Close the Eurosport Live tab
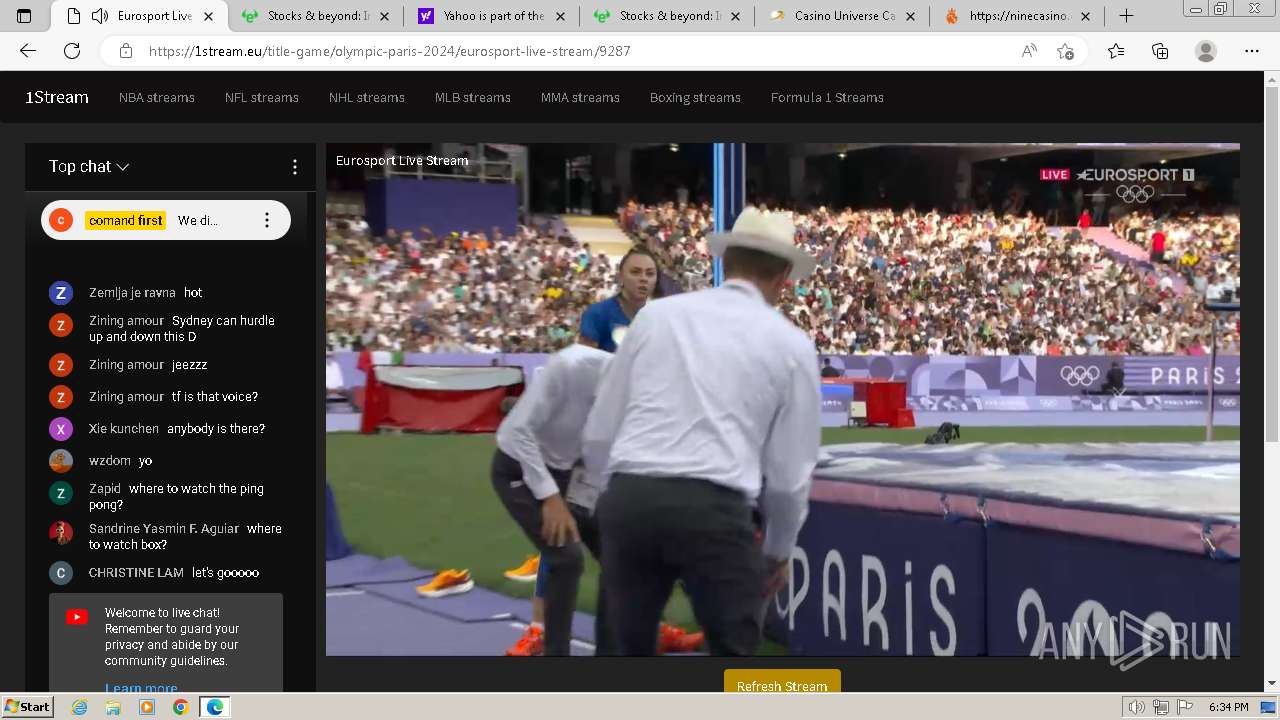This screenshot has height=720, width=1280. pyautogui.click(x=208, y=16)
